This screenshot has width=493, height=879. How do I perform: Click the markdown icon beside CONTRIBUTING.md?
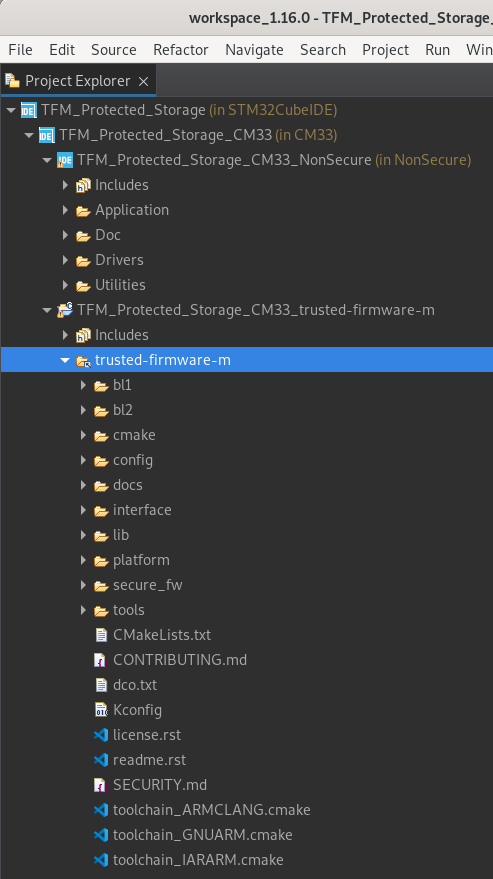(x=101, y=660)
